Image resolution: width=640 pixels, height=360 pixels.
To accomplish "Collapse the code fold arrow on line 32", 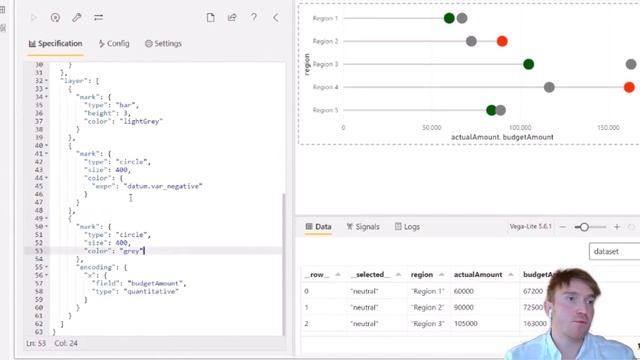I will (46, 81).
